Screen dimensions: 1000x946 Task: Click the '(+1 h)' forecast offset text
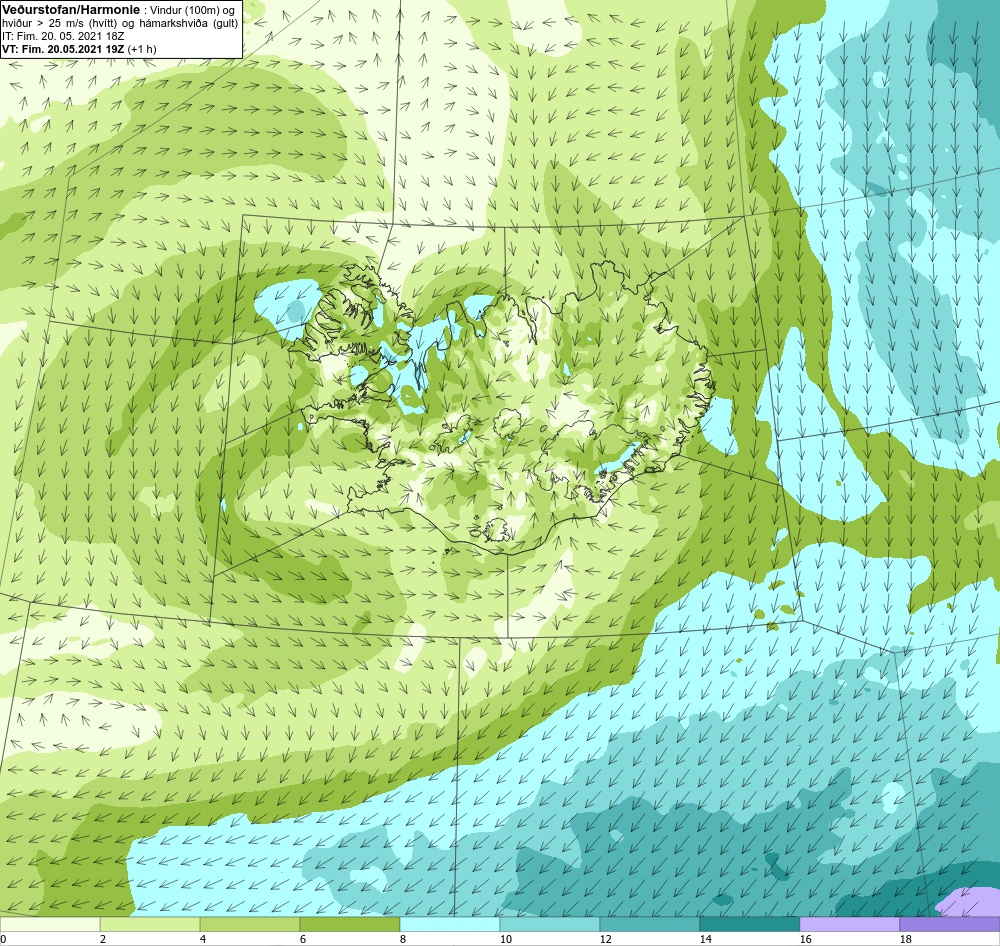click(x=142, y=48)
